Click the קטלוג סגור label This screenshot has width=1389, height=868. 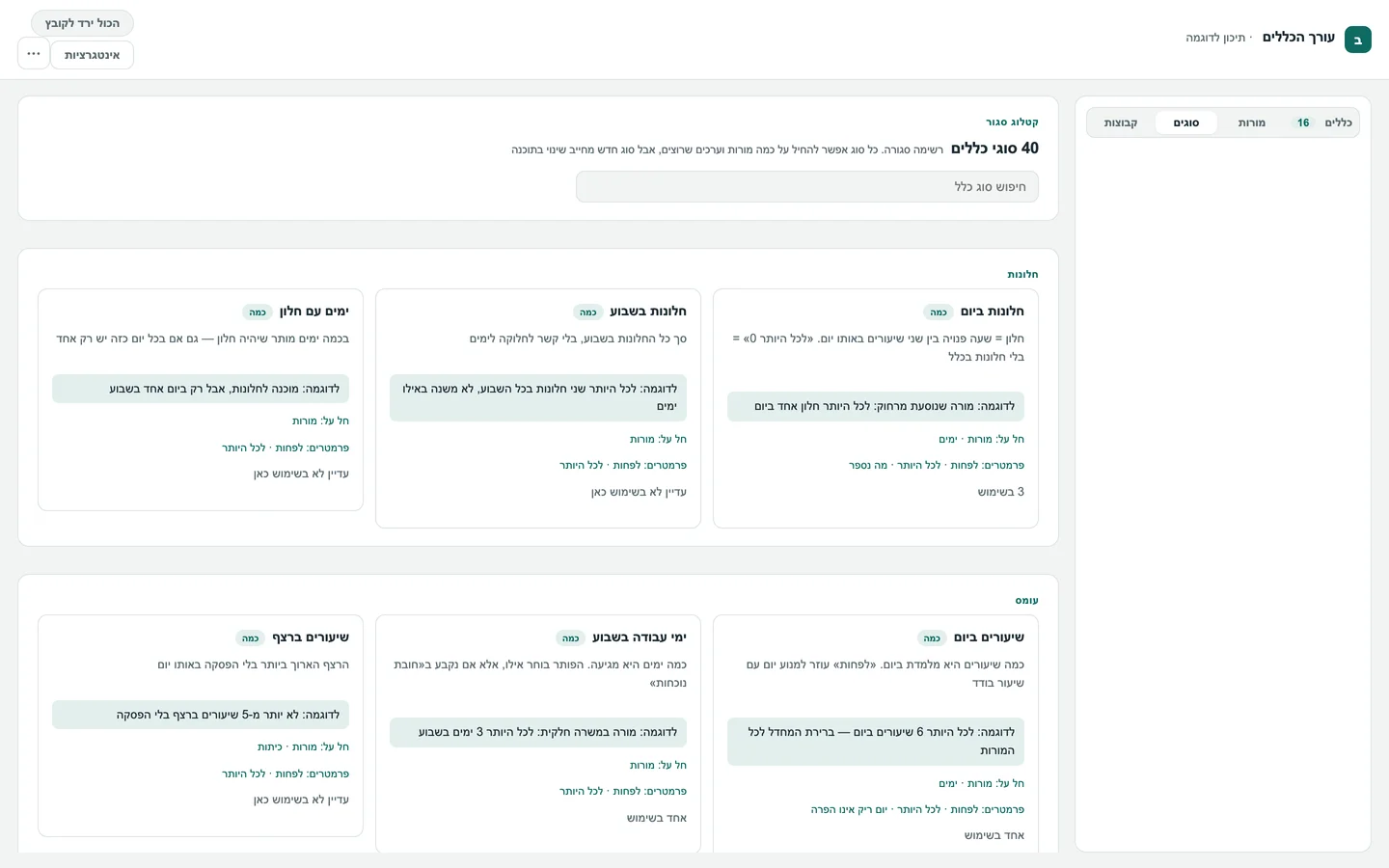[x=1012, y=122]
